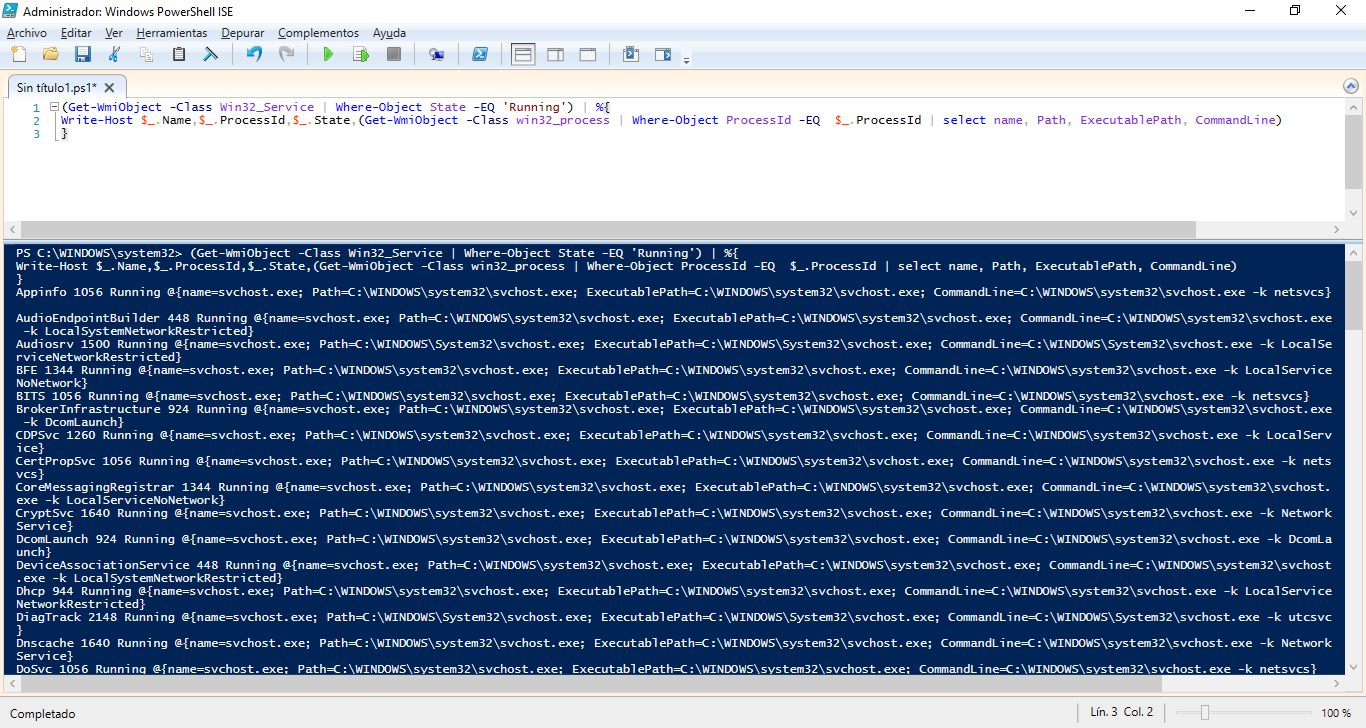Toggle Script Pane on top layout
Image resolution: width=1366 pixels, height=728 pixels.
(x=522, y=54)
